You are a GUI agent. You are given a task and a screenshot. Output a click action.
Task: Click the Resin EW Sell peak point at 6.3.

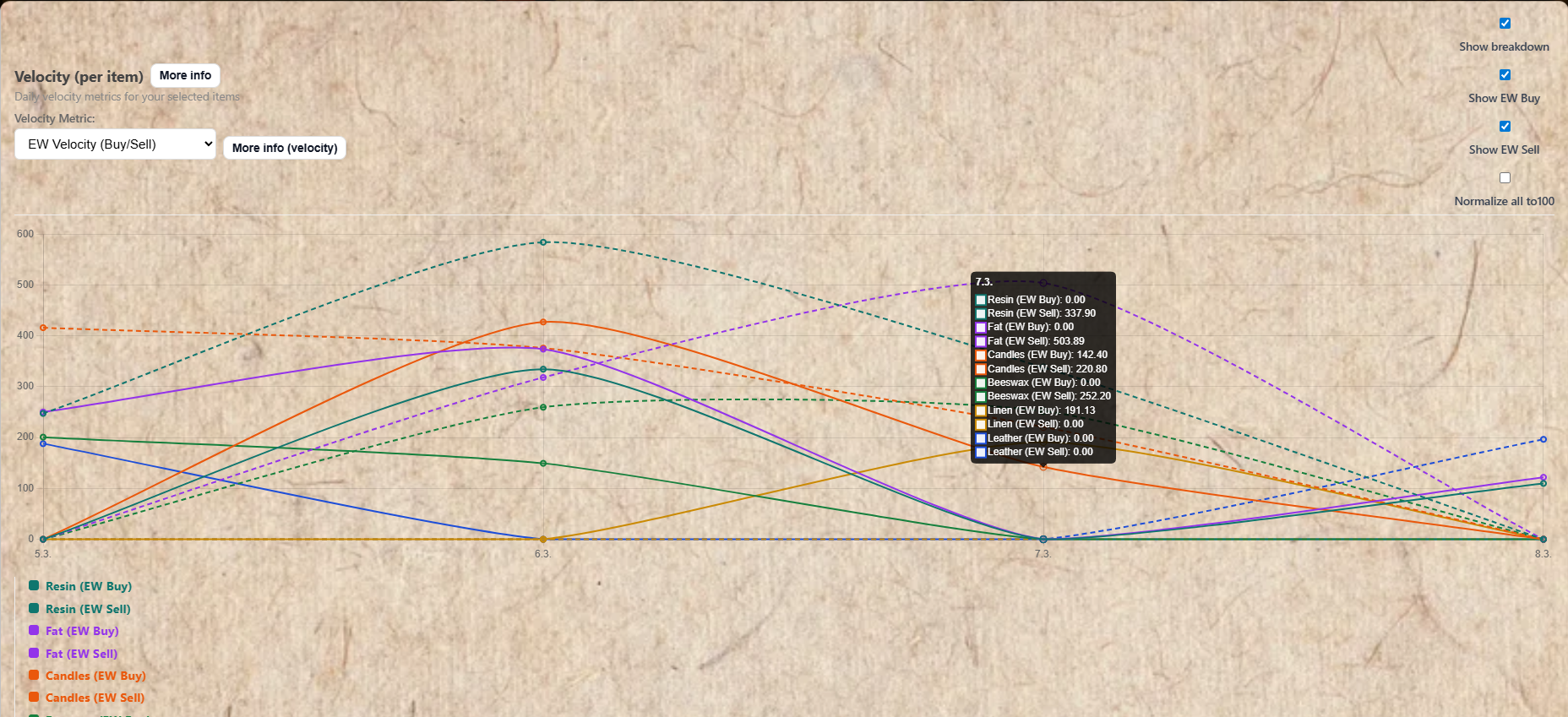click(x=543, y=242)
